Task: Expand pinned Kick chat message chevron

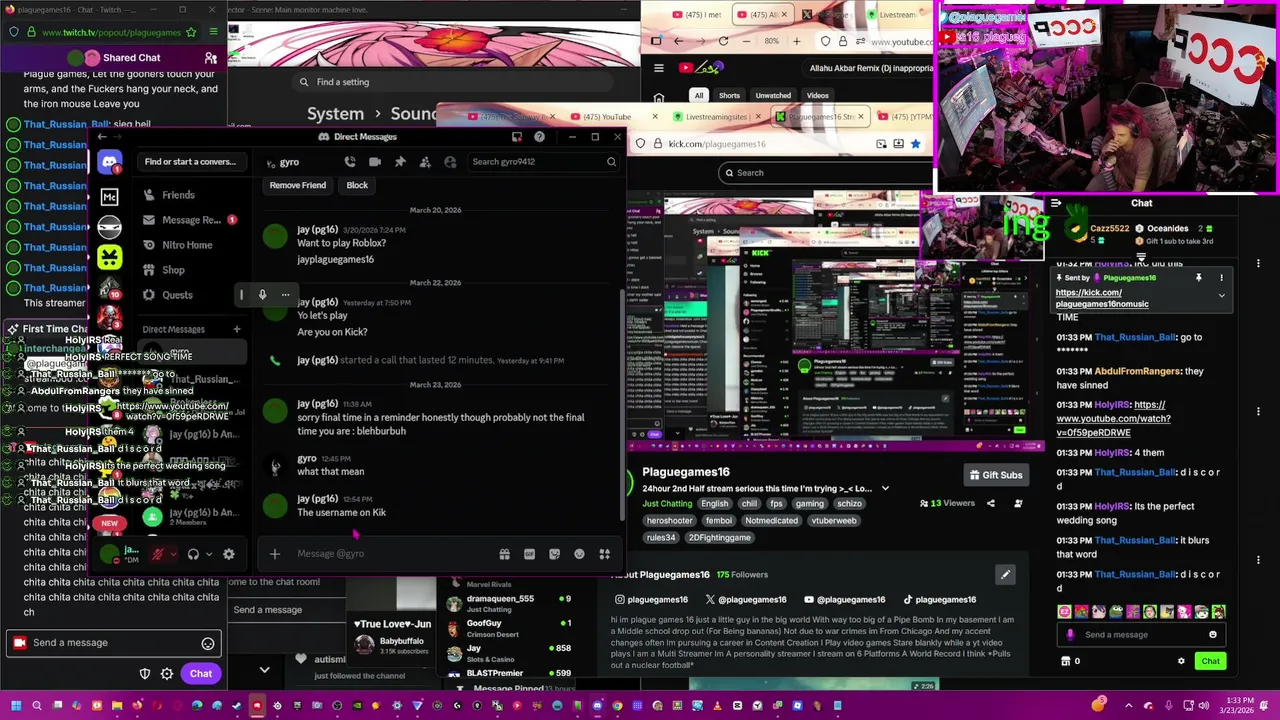Action: pos(1221,296)
